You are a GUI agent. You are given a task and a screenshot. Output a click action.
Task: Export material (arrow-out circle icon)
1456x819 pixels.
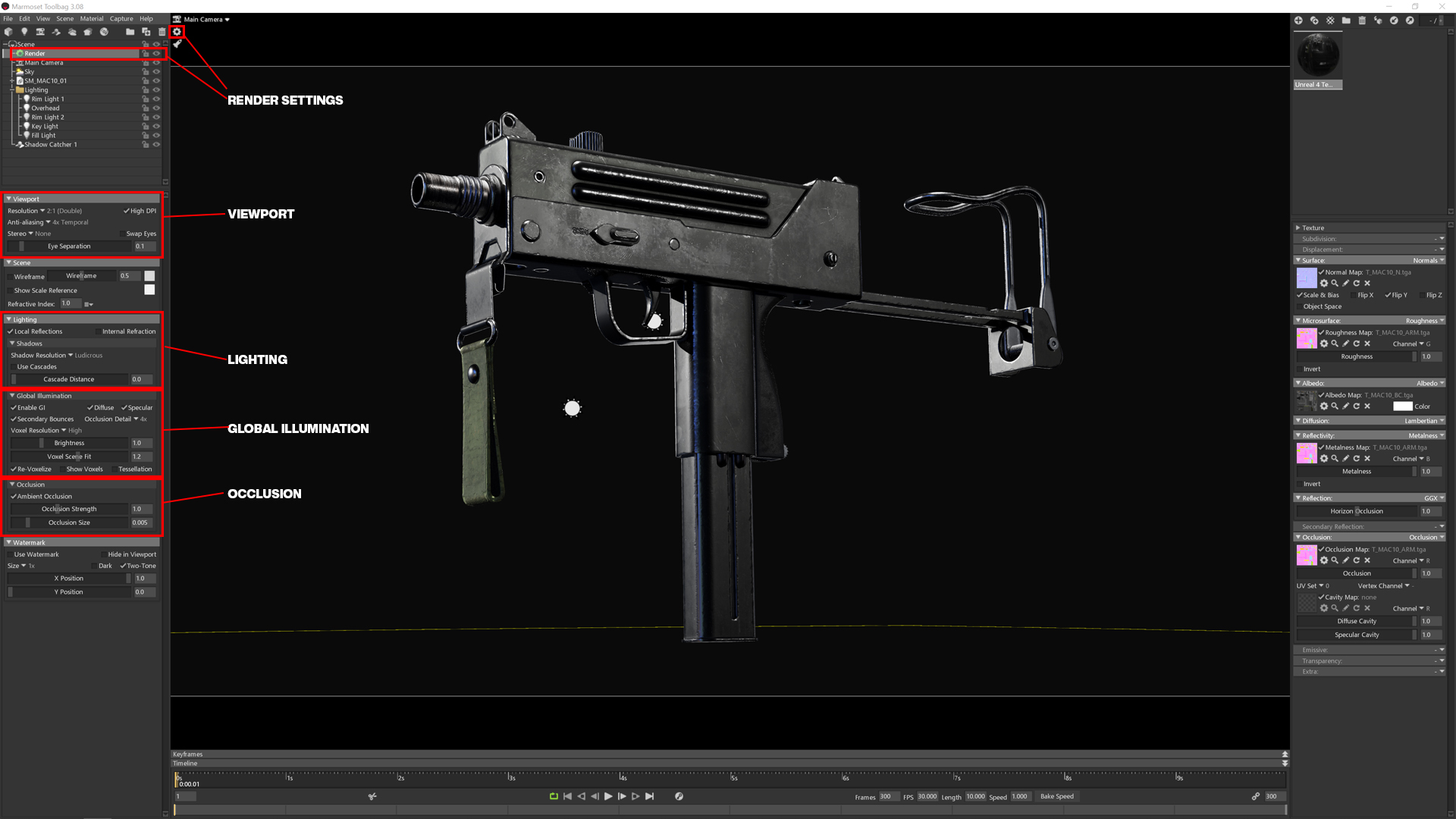pyautogui.click(x=1410, y=20)
